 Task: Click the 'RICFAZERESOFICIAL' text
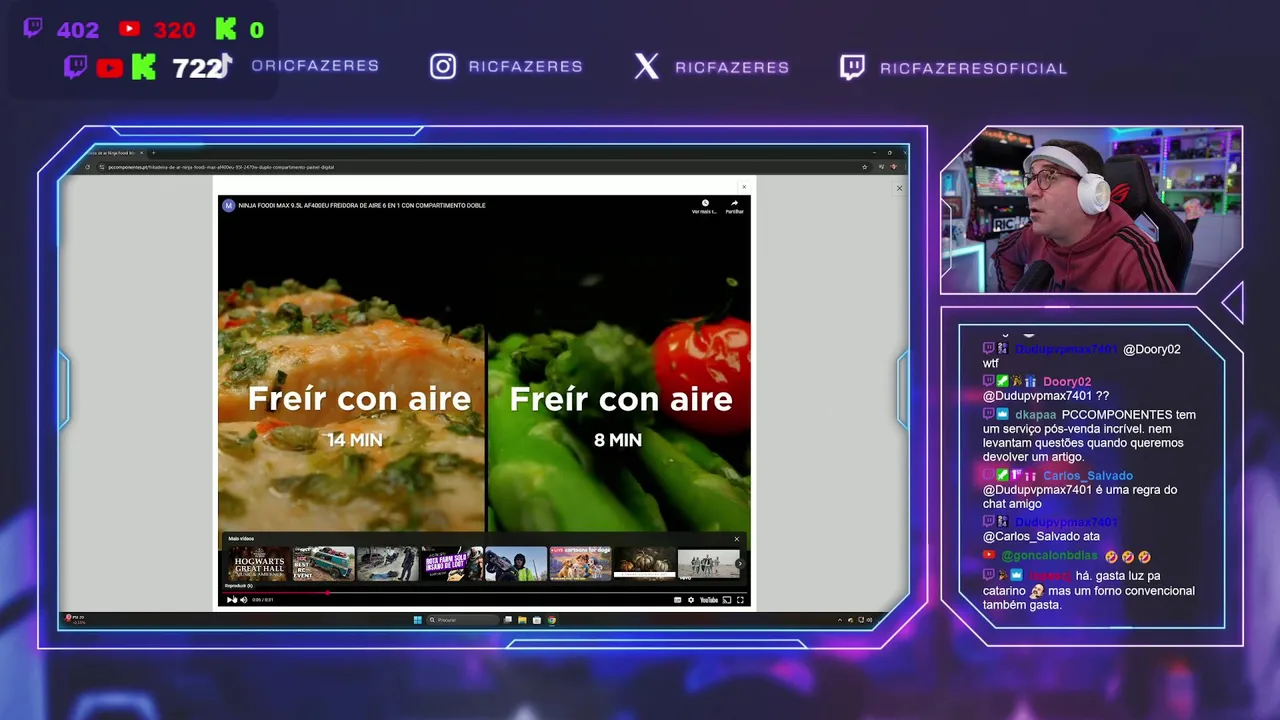point(974,68)
